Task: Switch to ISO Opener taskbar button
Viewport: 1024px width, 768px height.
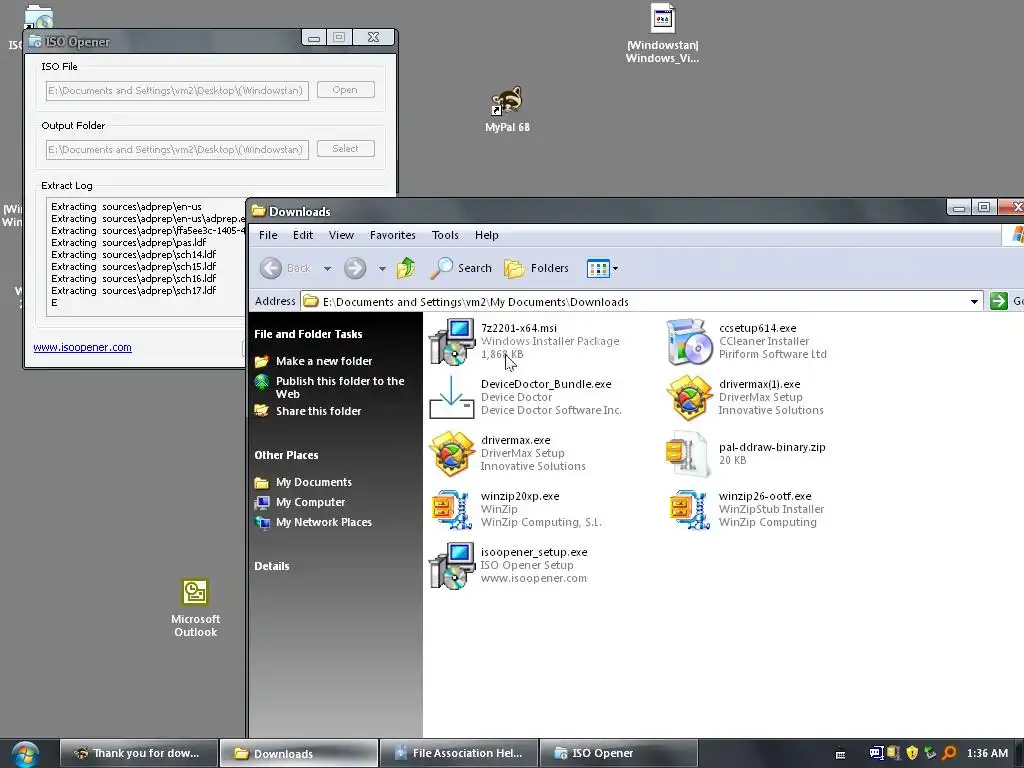Action: [618, 754]
